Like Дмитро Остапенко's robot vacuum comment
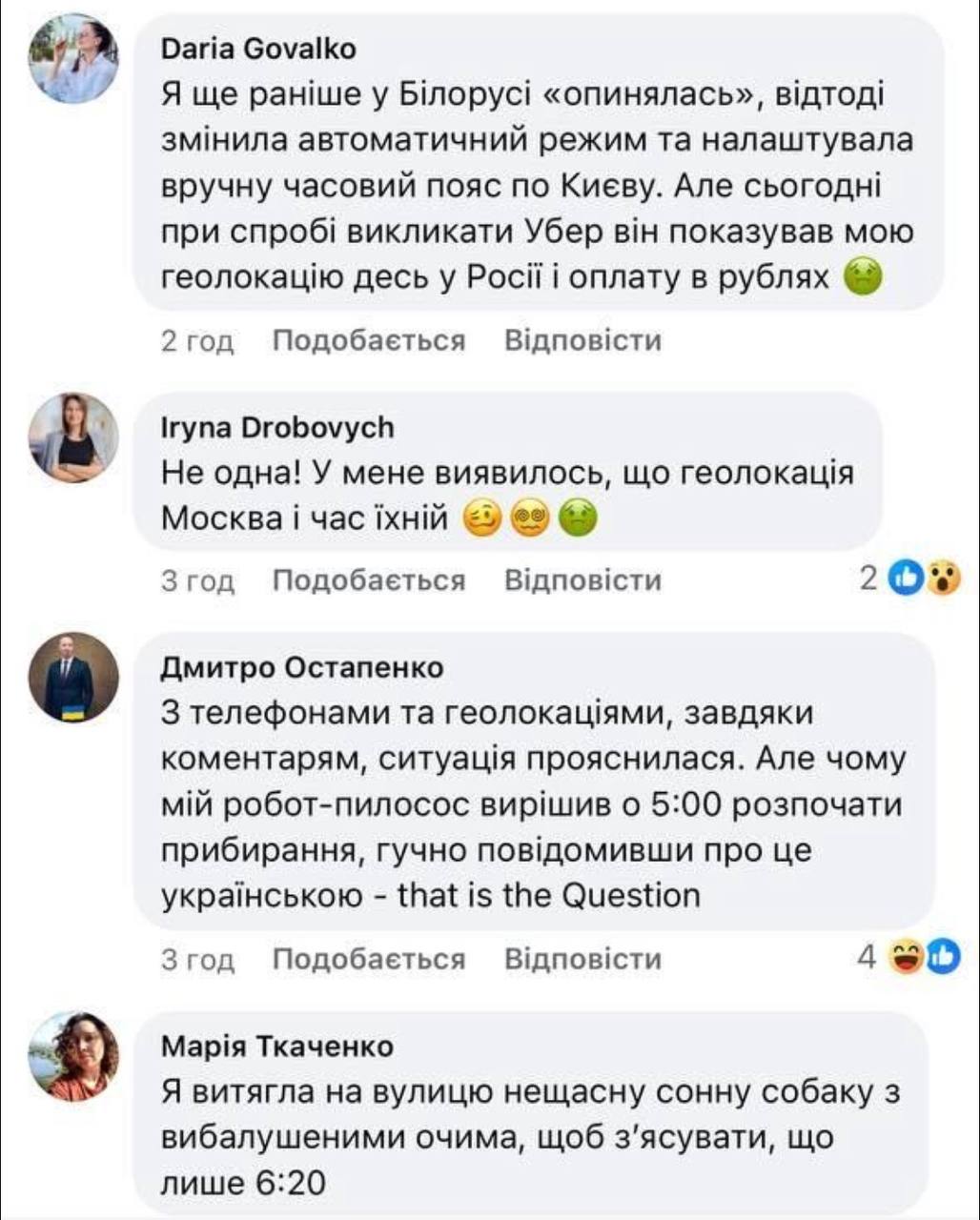Screen dimensions: 980x1220 click(369, 958)
